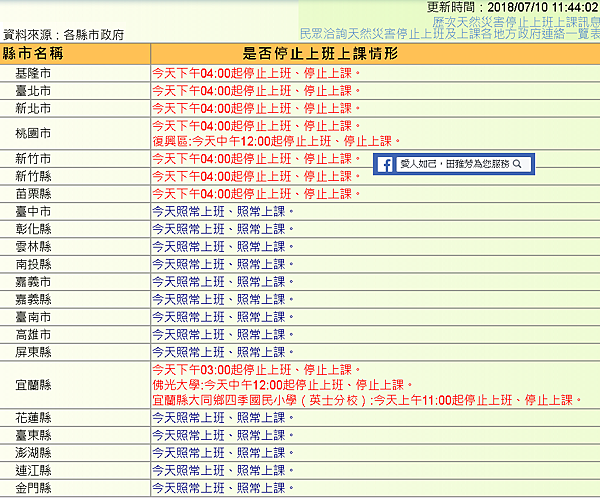Viewport: 600px width, 498px height.
Task: Select the 臺北市 row name
Action: [33, 91]
